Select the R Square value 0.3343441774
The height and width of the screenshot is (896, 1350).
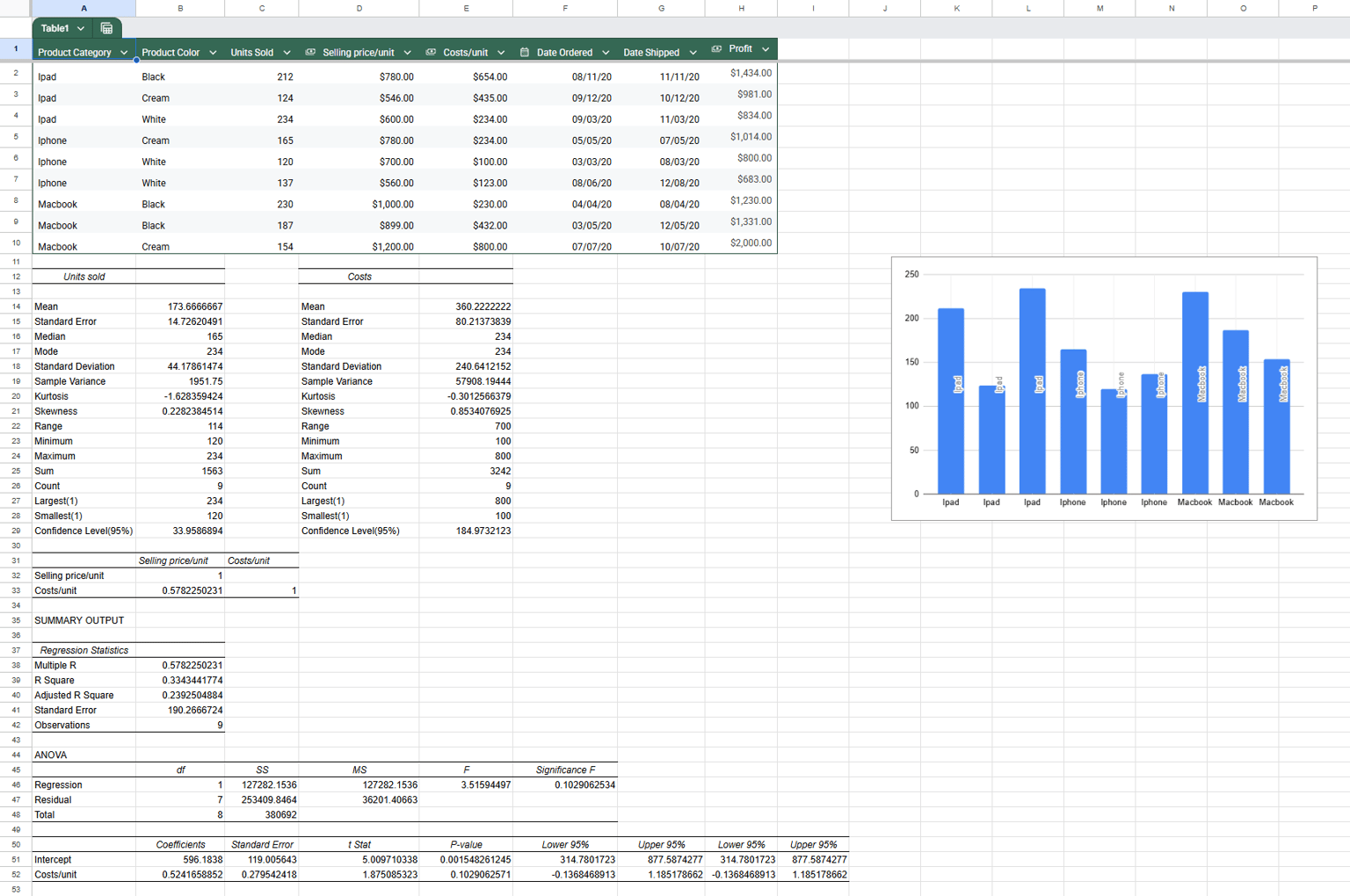click(180, 680)
